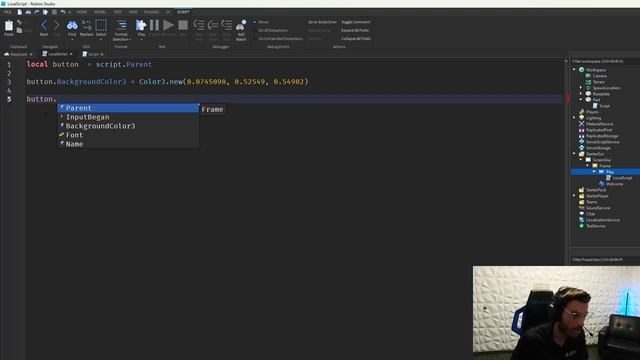Collapse the ScreenGui tree arrow

click(x=581, y=160)
